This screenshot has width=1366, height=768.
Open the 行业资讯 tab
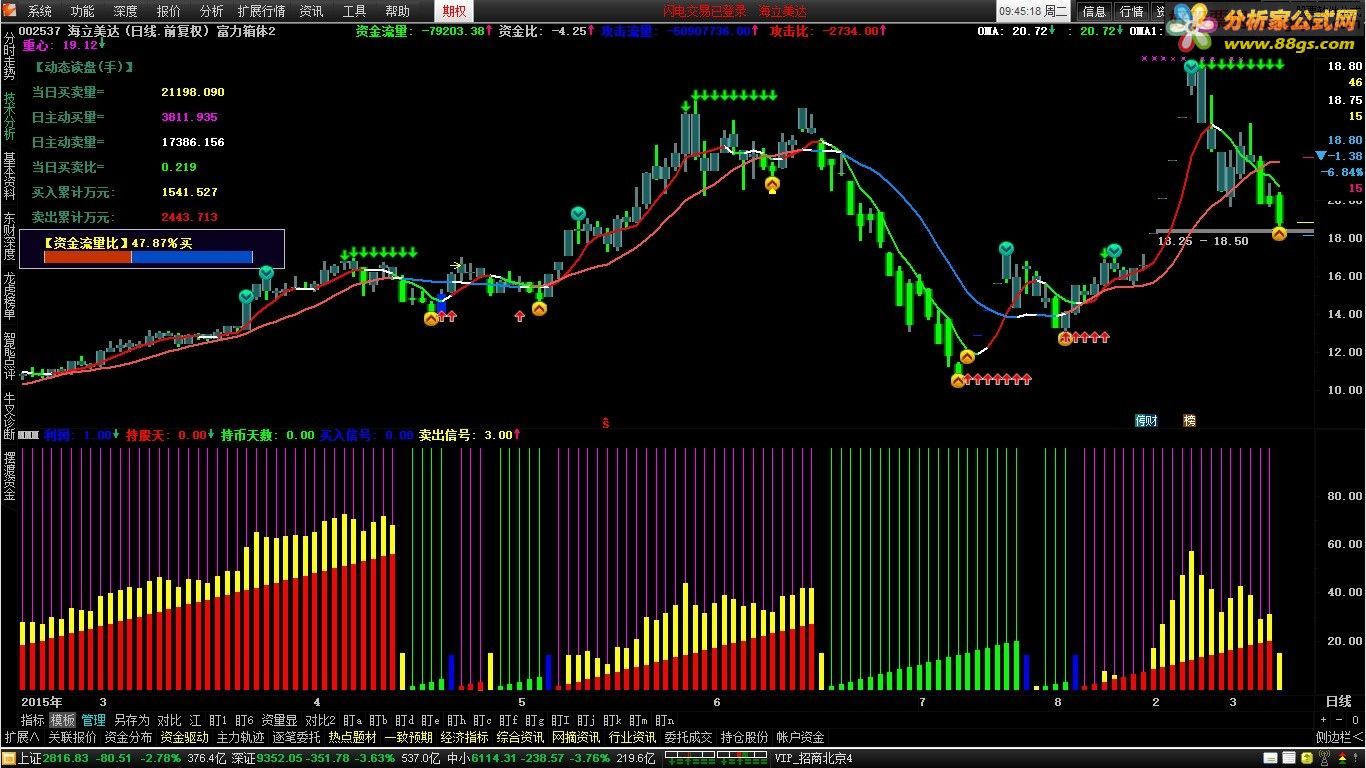pos(633,738)
